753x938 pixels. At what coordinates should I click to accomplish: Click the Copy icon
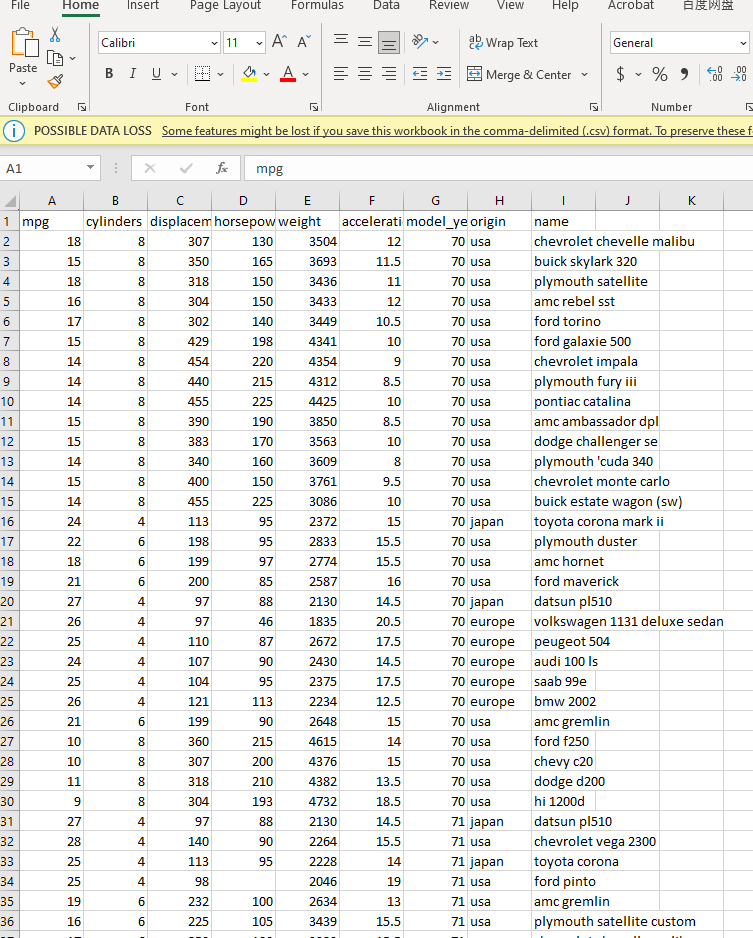55,59
